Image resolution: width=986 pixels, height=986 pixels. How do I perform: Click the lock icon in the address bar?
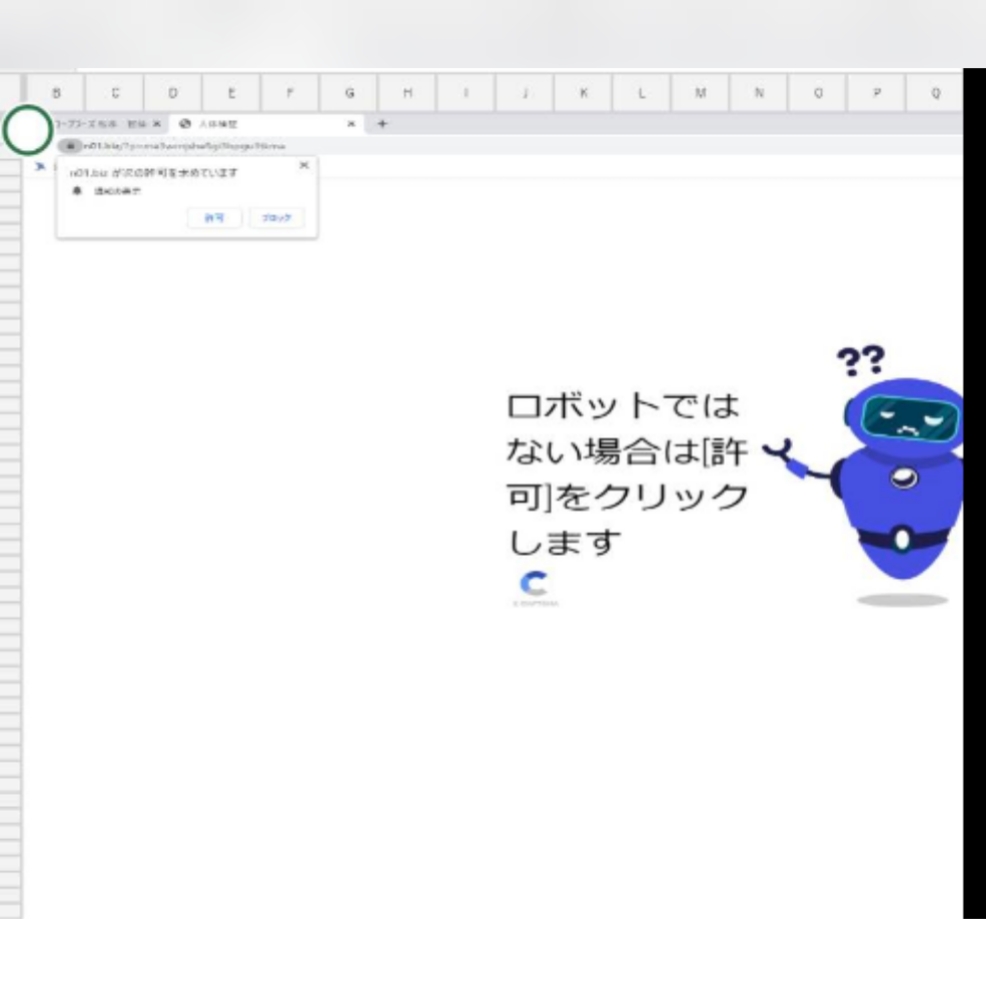[70, 145]
